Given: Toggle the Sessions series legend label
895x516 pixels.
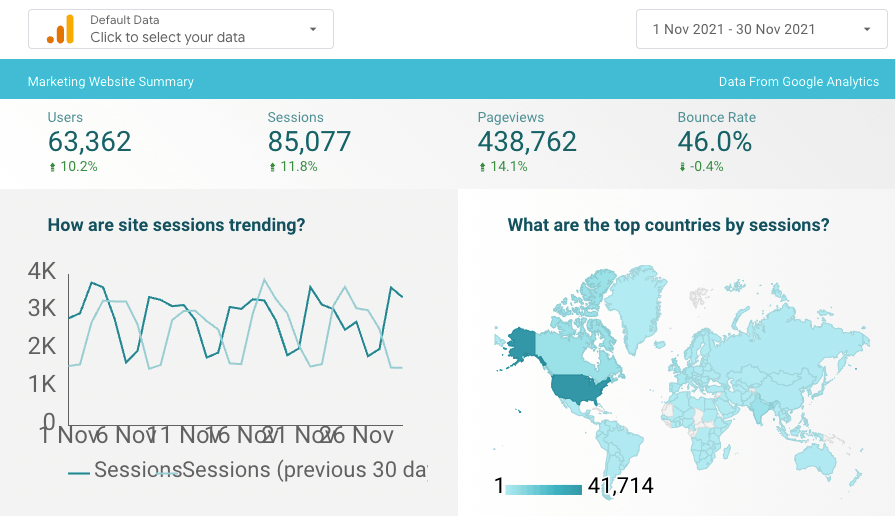Looking at the screenshot, I should point(137,470).
